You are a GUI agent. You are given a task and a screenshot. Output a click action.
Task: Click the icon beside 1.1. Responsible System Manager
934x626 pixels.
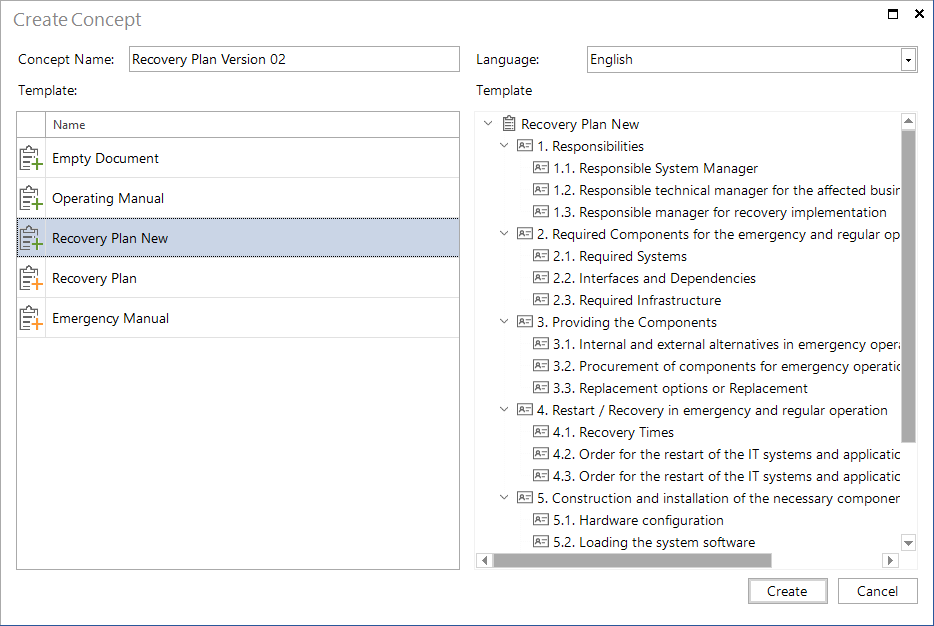point(541,168)
